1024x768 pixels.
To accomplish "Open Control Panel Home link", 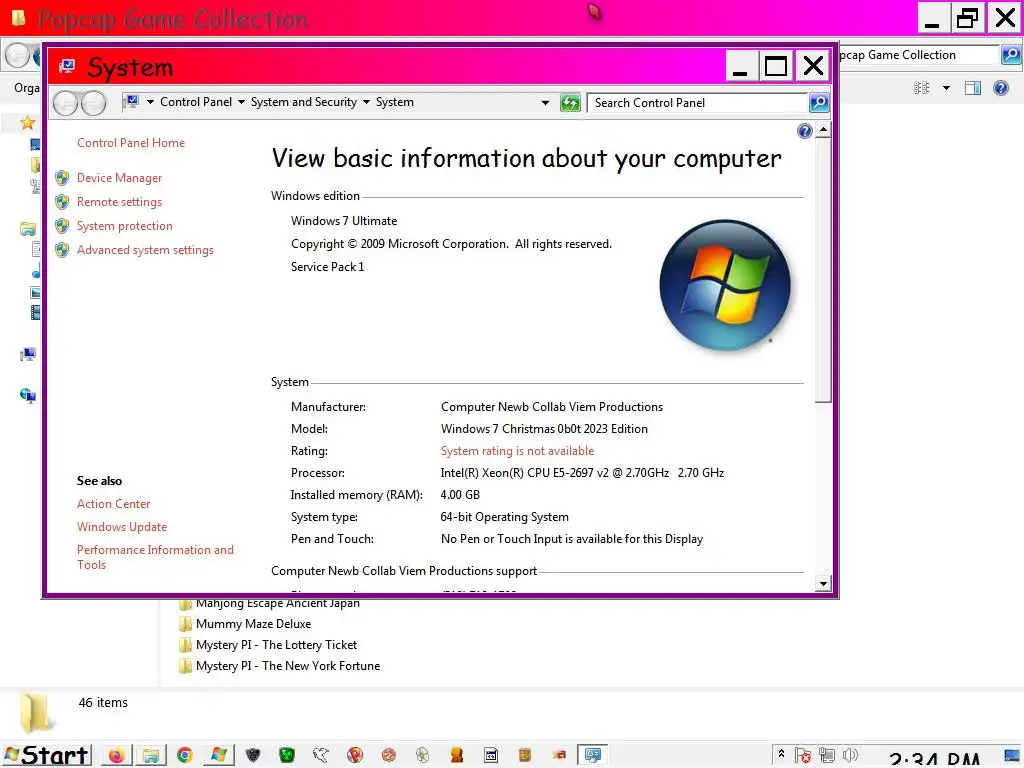I will click(x=131, y=143).
